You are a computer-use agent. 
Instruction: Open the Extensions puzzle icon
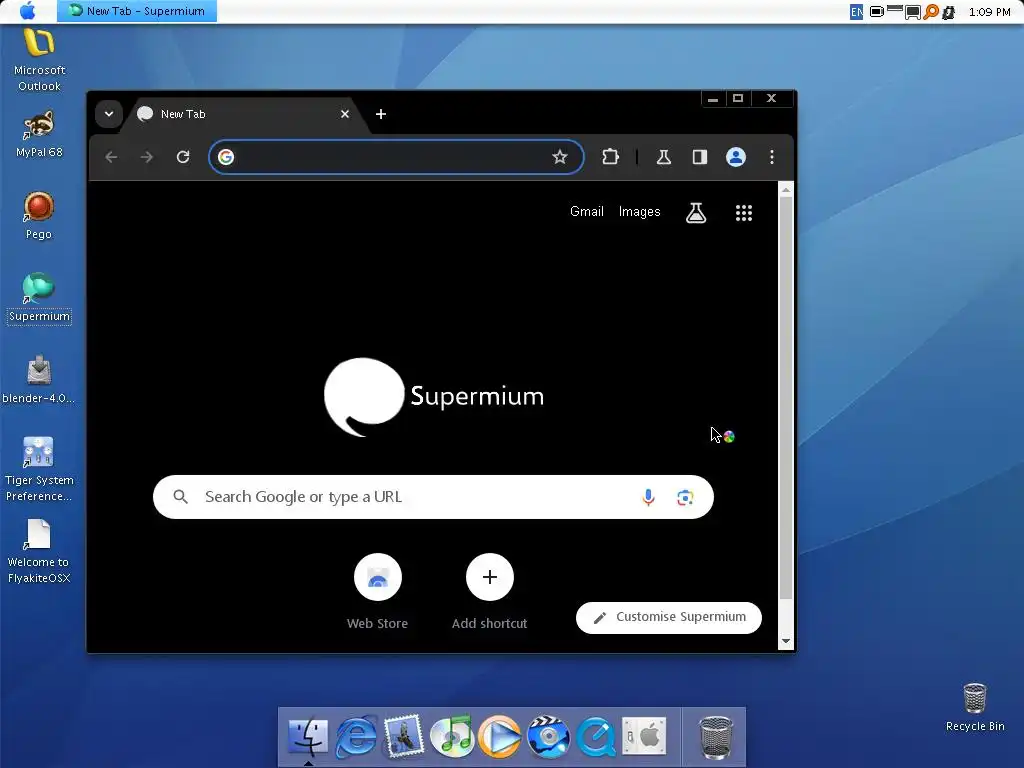(610, 157)
